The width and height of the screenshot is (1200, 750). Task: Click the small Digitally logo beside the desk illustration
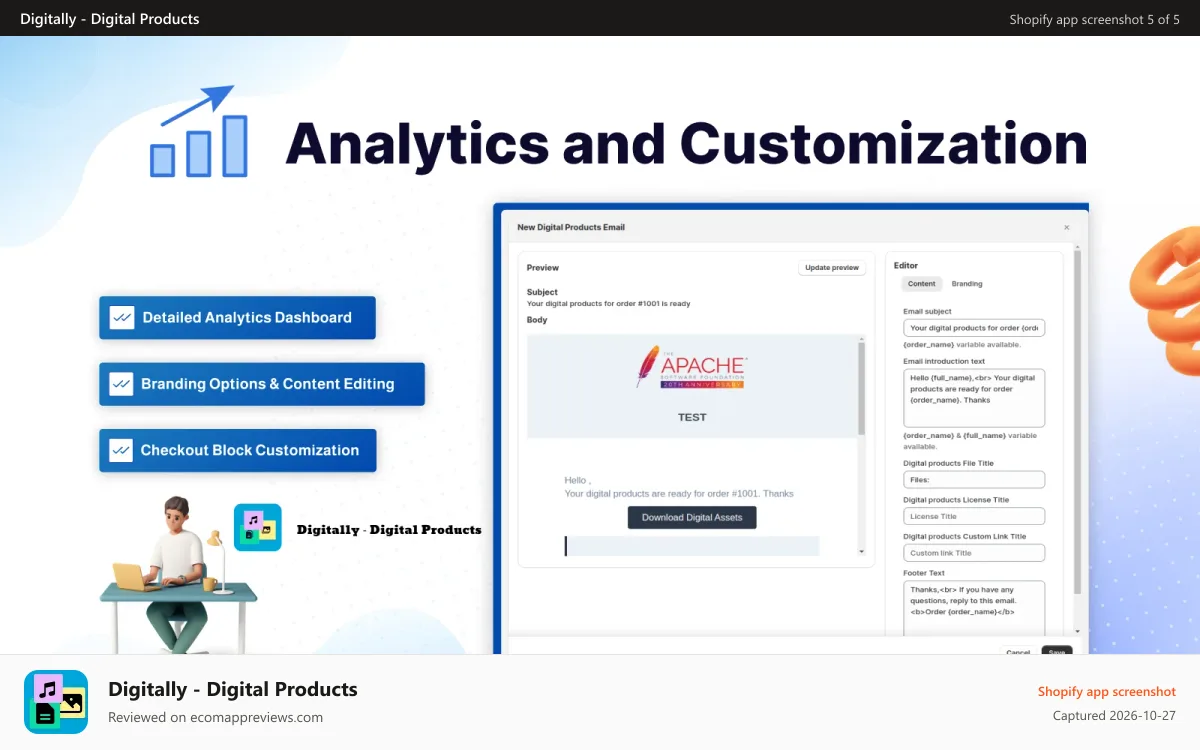pos(258,527)
